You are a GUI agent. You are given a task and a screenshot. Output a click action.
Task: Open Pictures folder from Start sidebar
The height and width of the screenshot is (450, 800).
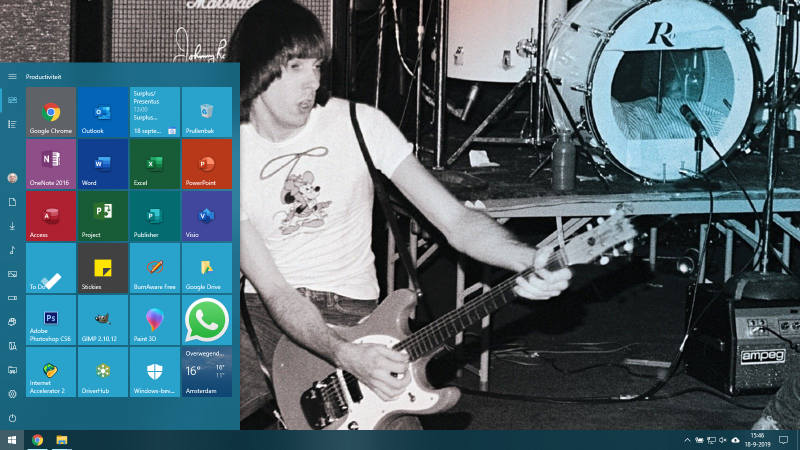[12, 274]
